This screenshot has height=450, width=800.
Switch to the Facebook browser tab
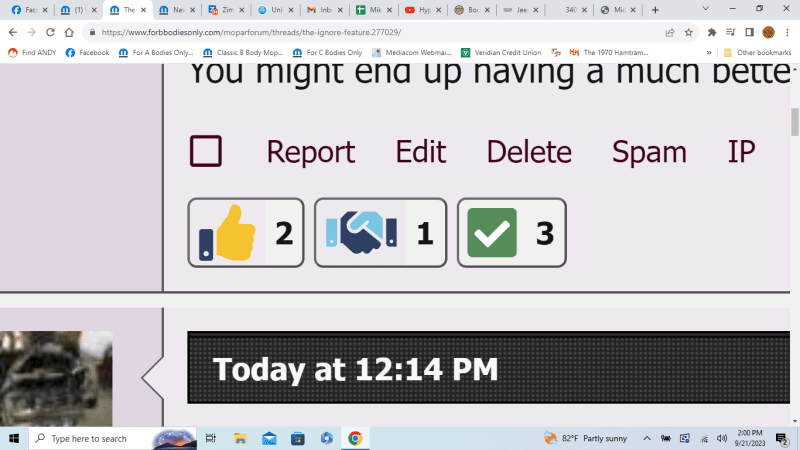coord(25,9)
